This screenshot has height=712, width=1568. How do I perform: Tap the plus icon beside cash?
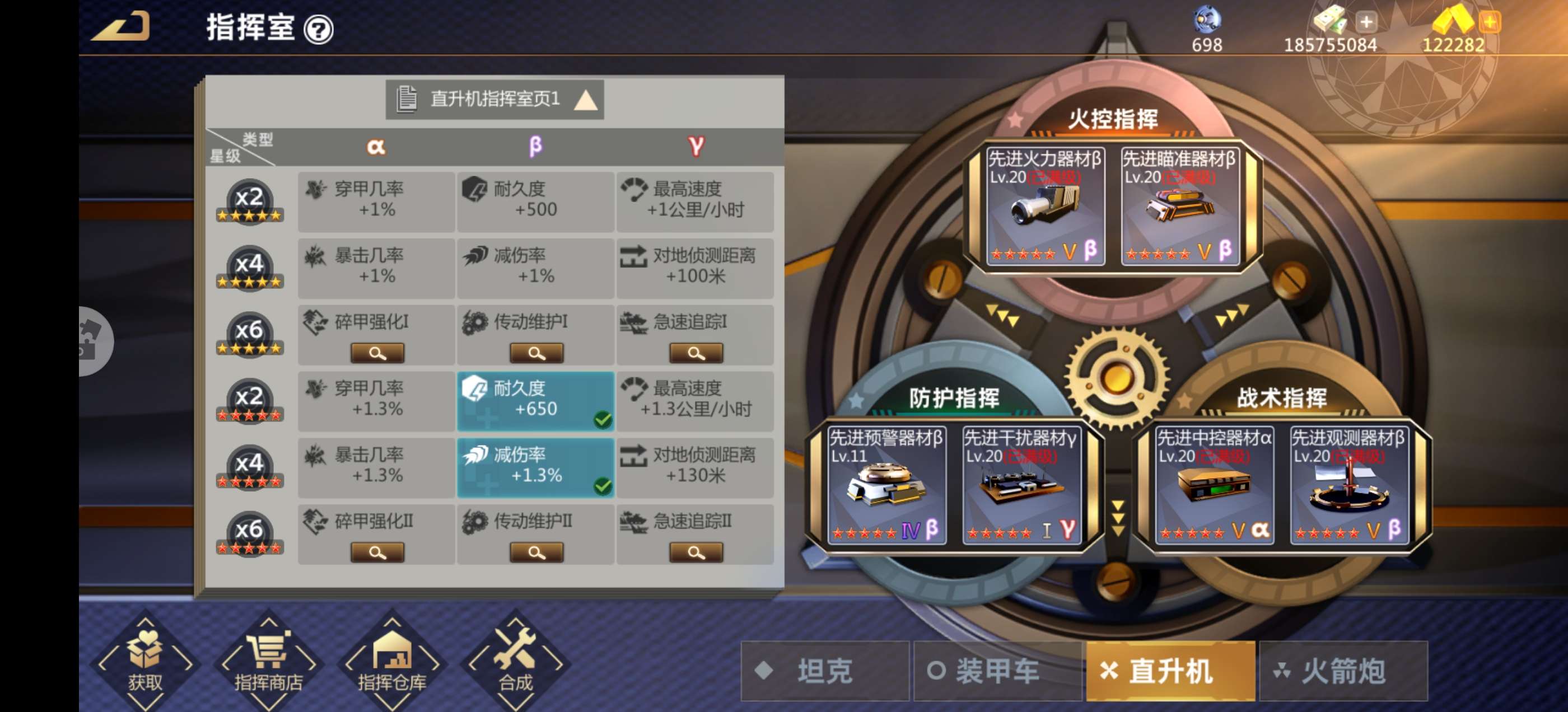pyautogui.click(x=1366, y=22)
